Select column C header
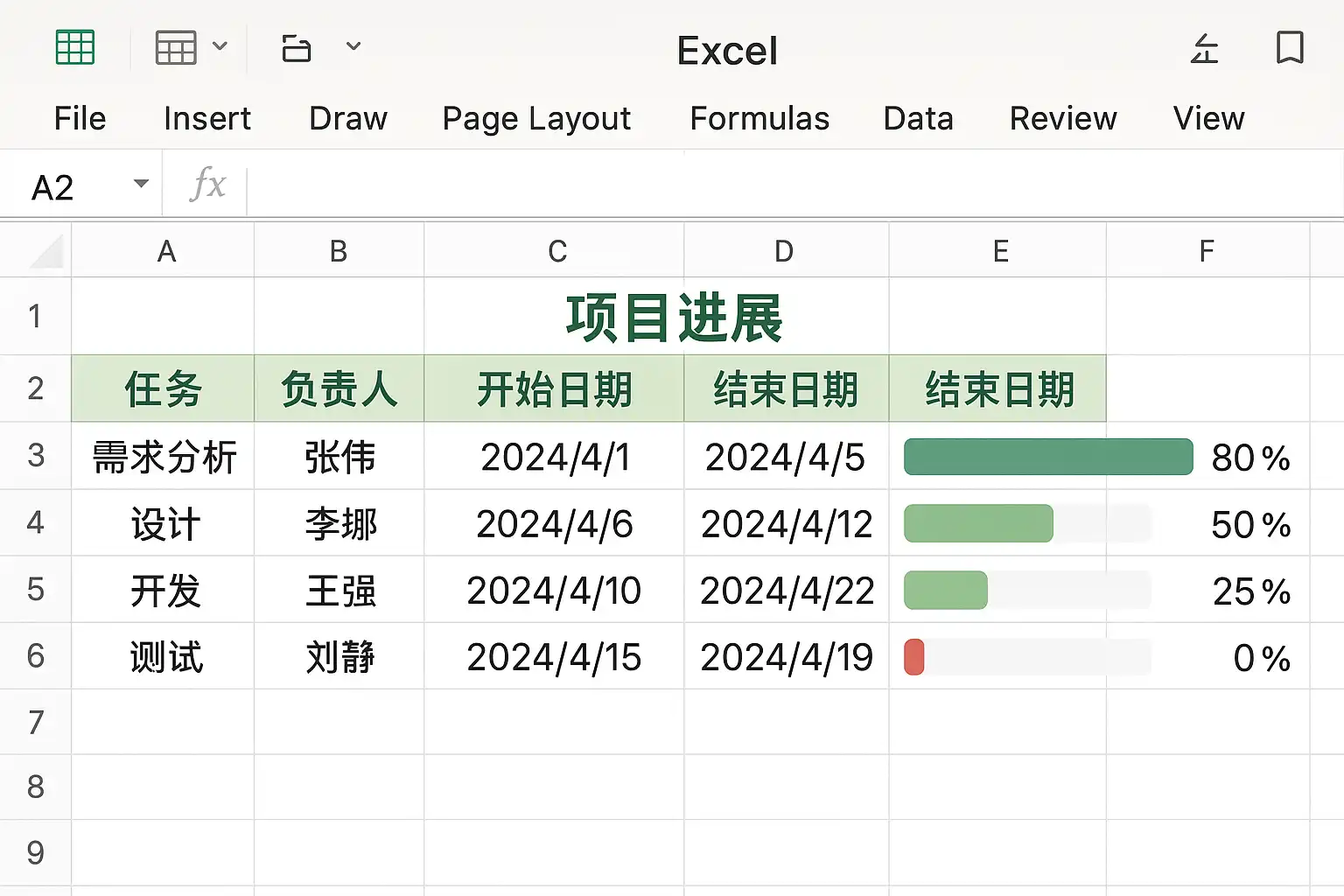 point(555,251)
